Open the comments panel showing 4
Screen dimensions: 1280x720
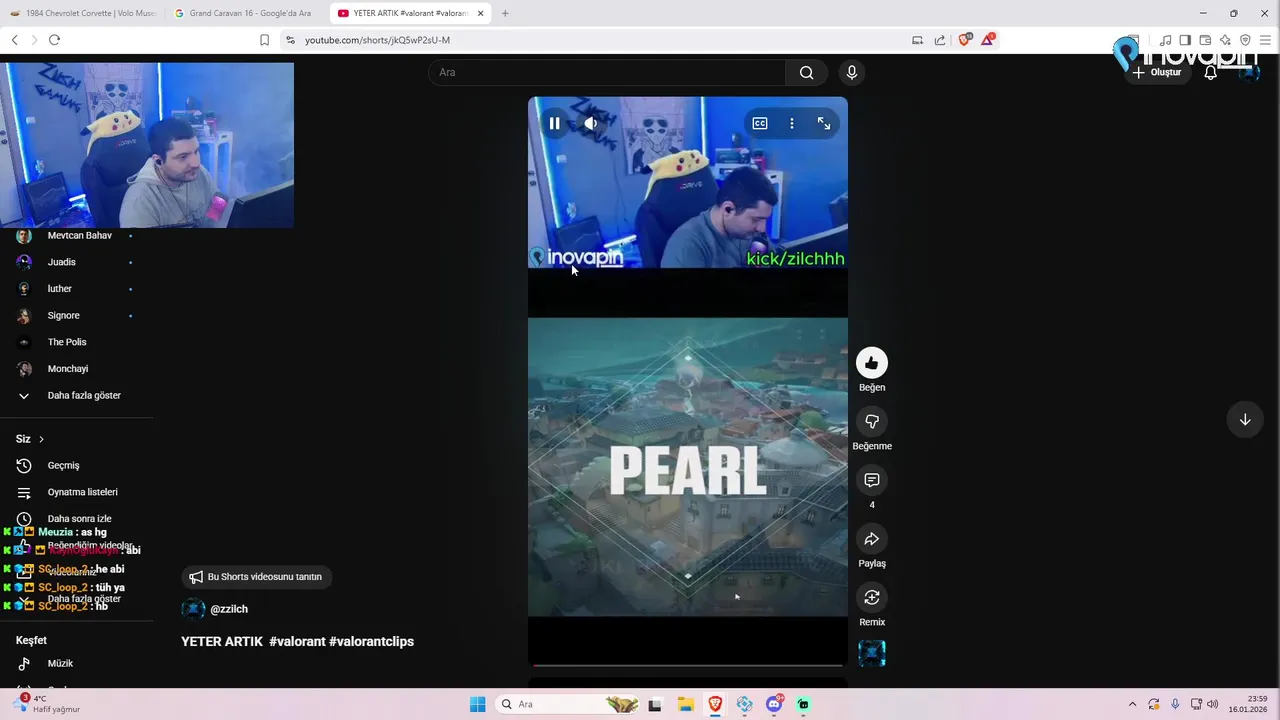click(x=872, y=480)
